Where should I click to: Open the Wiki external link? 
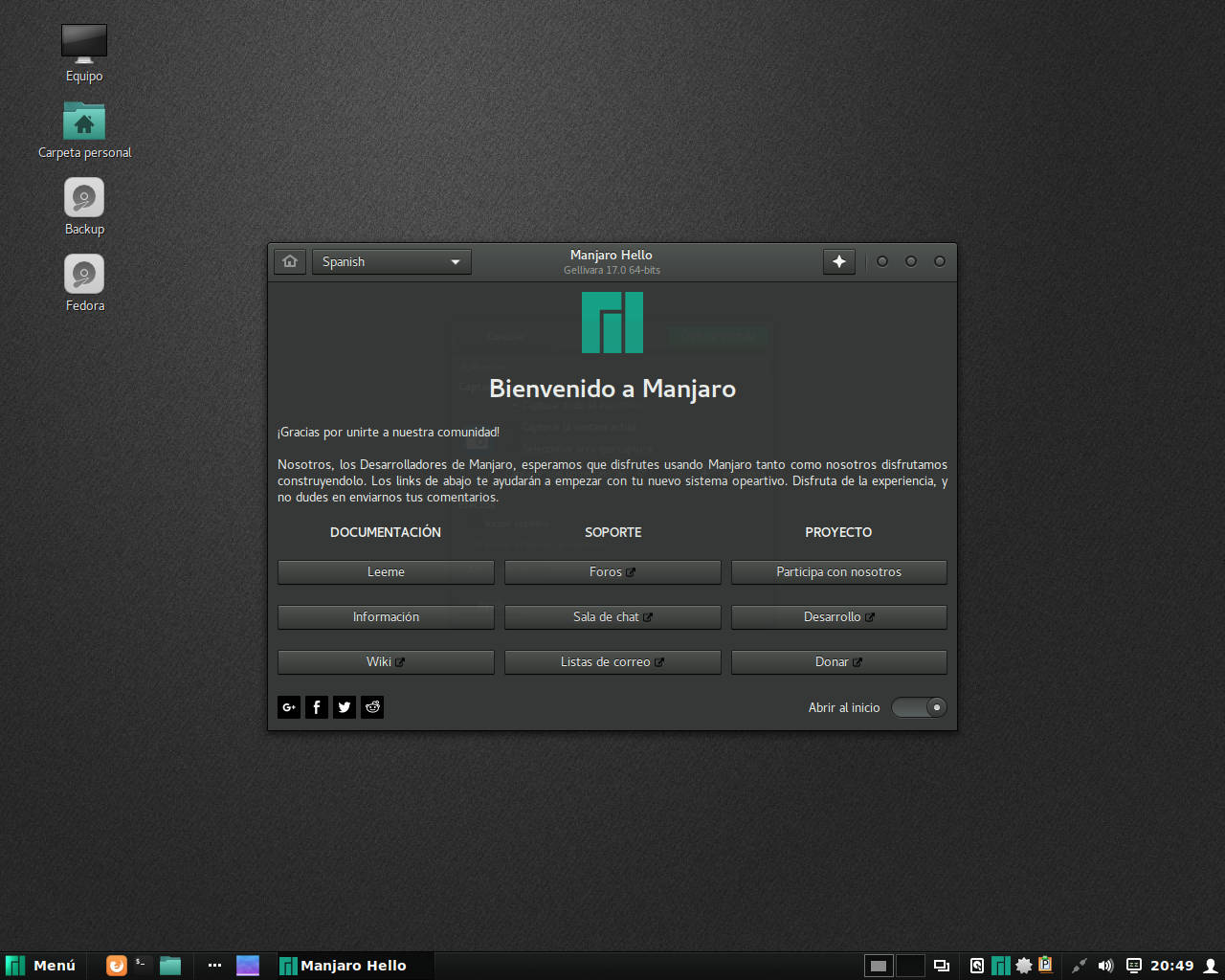click(386, 662)
